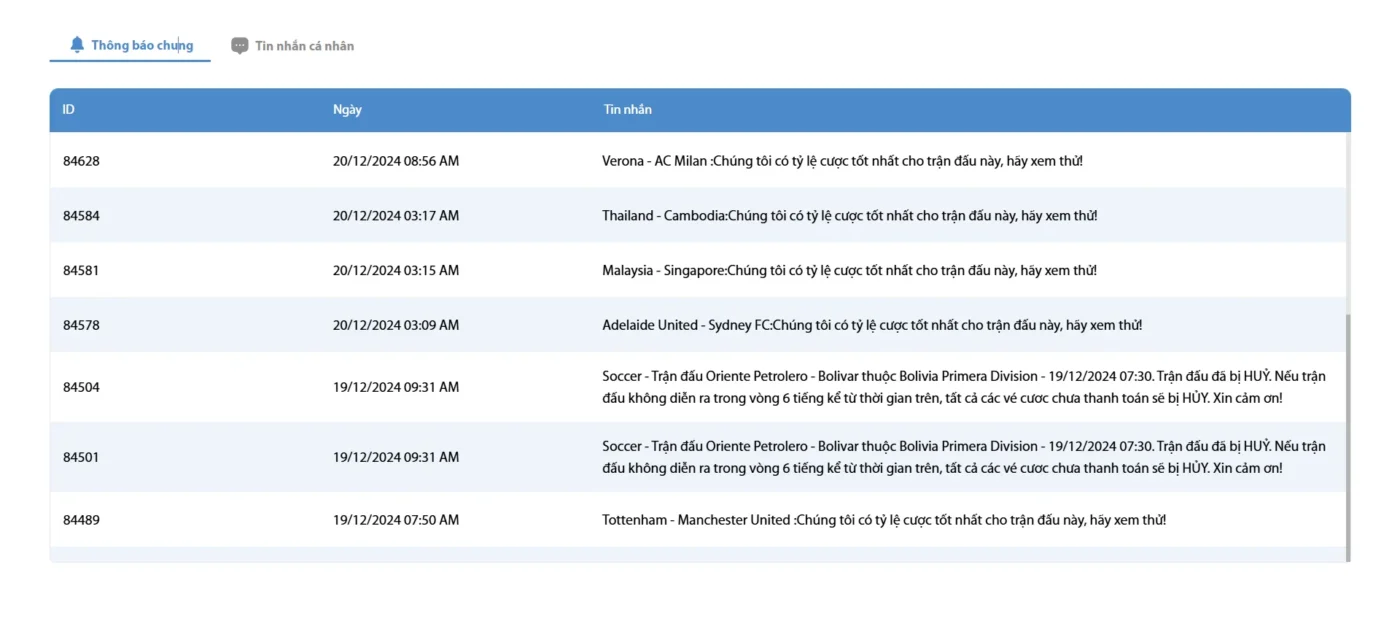
Task: Select ID cell 84501
Action: pos(81,457)
